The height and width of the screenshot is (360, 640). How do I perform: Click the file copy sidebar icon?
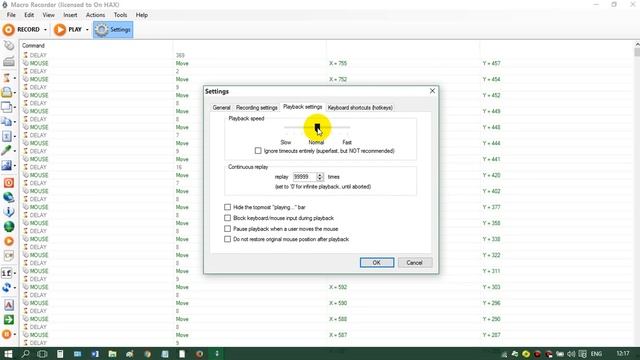(x=7, y=122)
